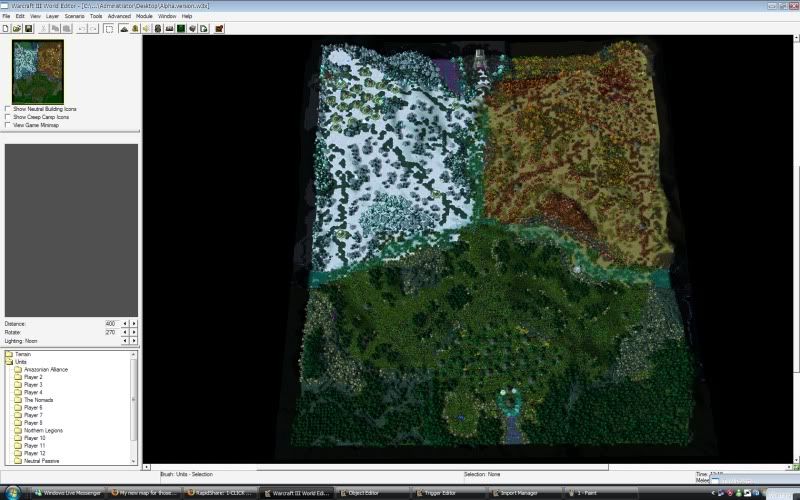Expand the Player 2 folder
The width and height of the screenshot is (800, 500).
pyautogui.click(x=18, y=377)
